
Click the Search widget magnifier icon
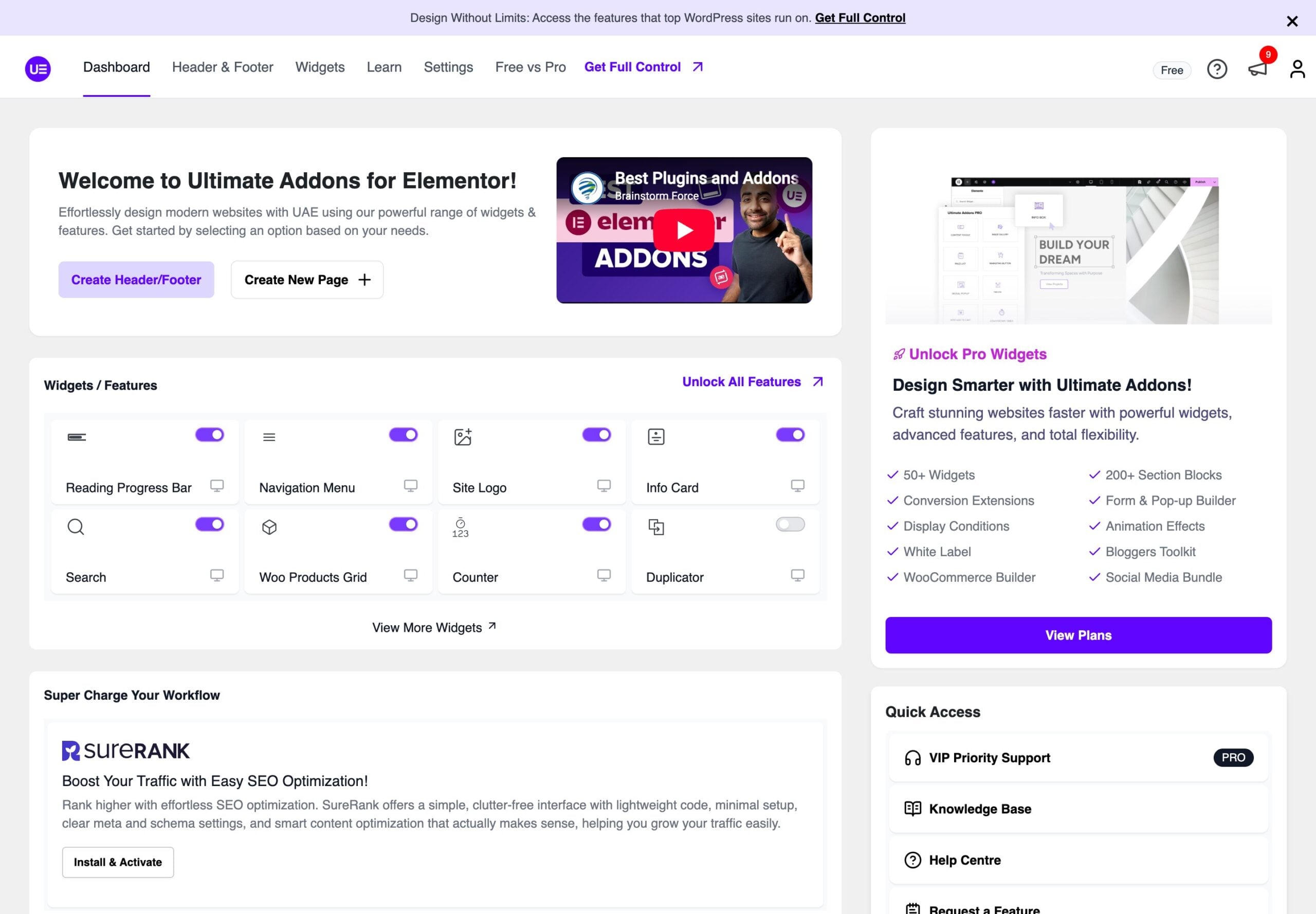pos(76,526)
